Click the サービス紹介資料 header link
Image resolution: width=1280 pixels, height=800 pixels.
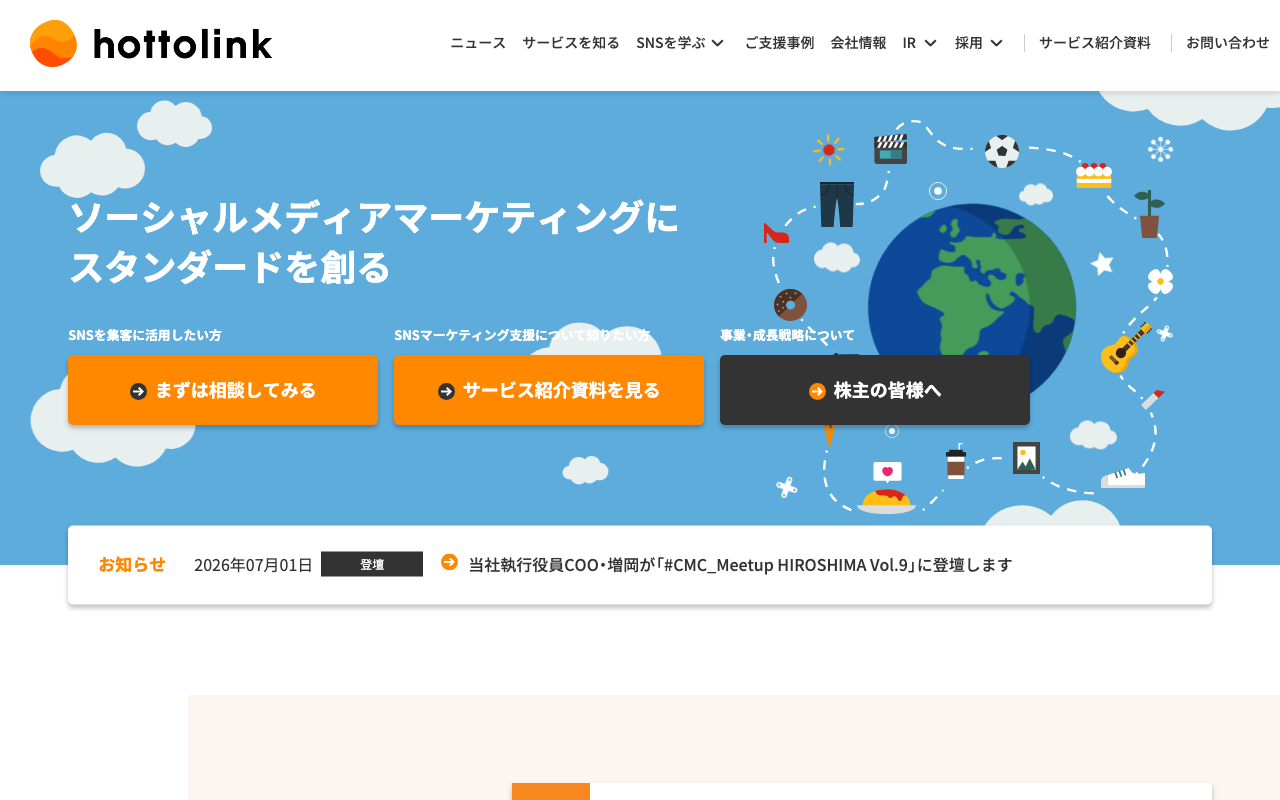pyautogui.click(x=1095, y=43)
